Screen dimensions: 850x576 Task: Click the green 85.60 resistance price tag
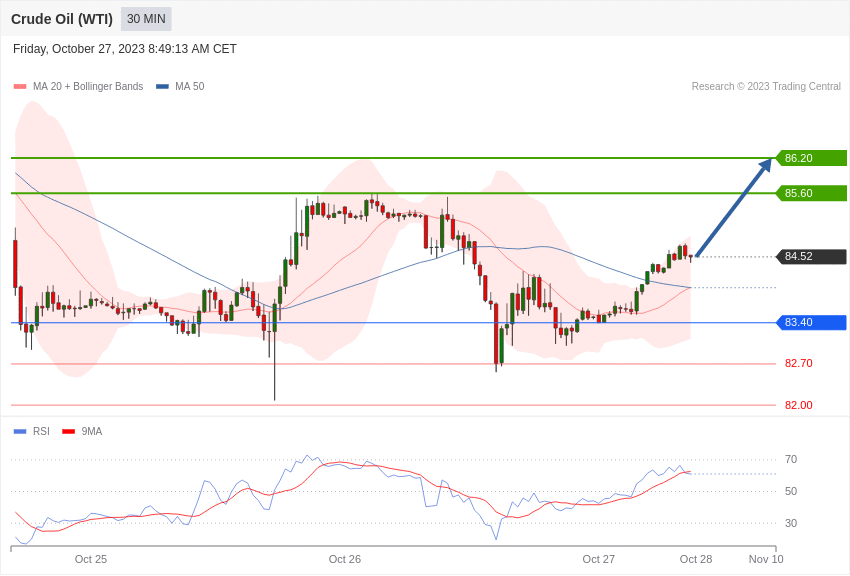811,193
